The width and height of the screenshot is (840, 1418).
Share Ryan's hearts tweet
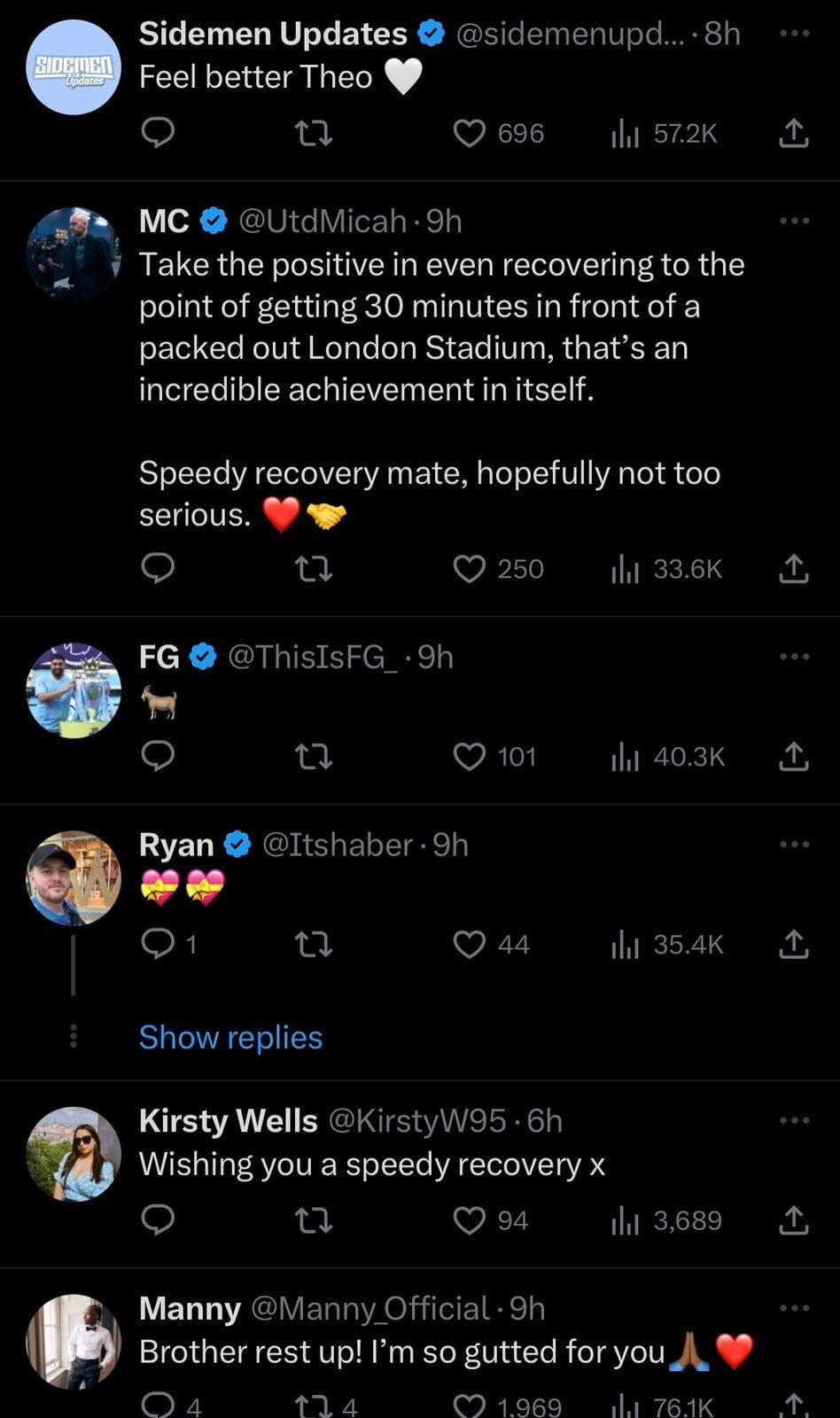793,945
